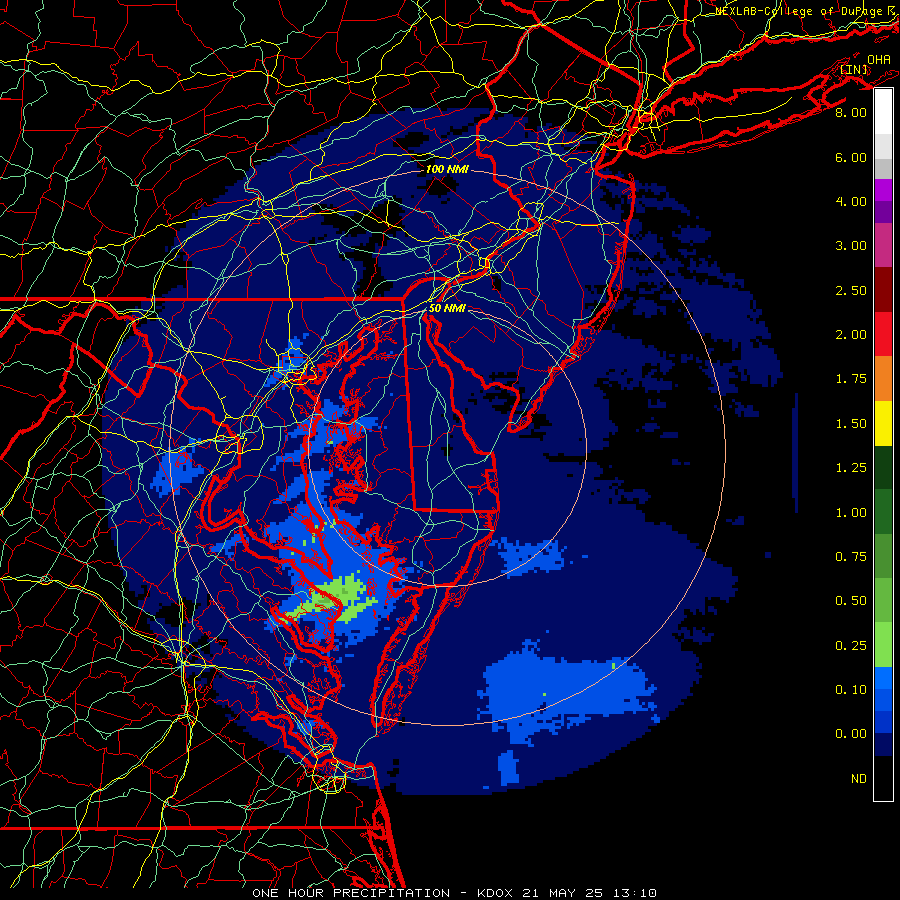Image resolution: width=900 pixels, height=900 pixels.
Task: Pick the bright red legend swatch near 2.00
Action: [x=883, y=334]
